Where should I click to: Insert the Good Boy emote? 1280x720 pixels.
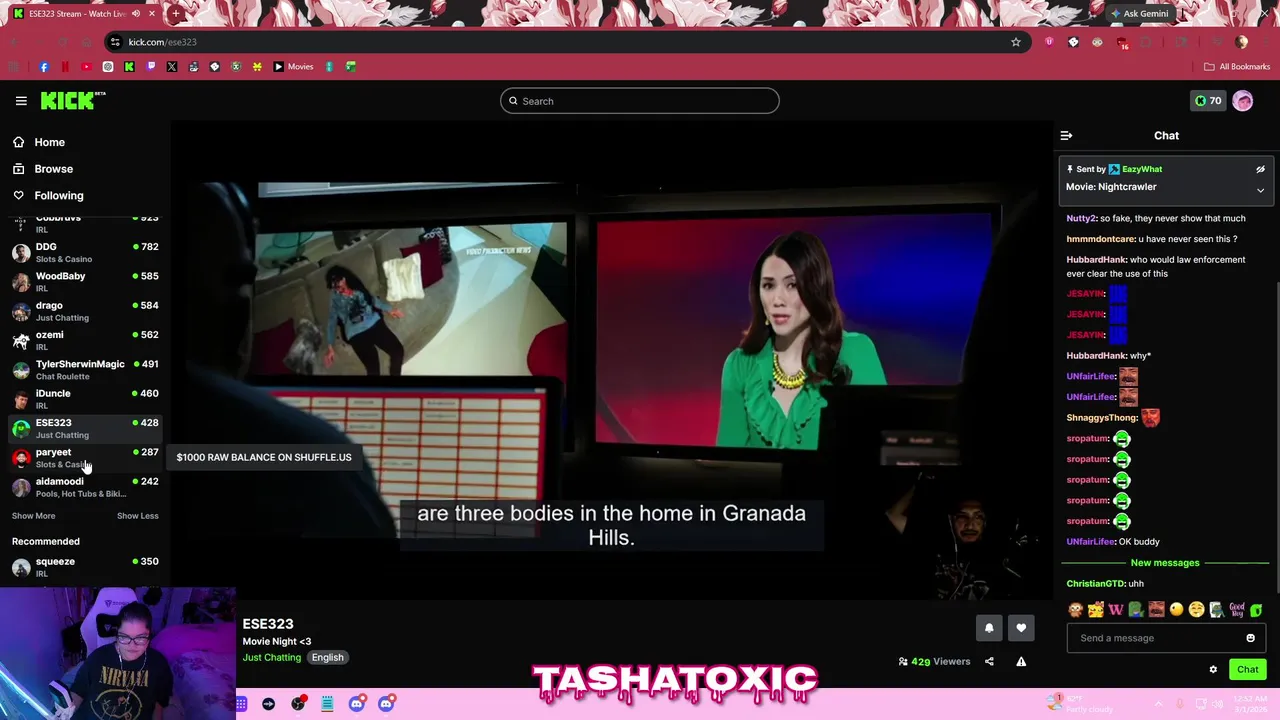click(1237, 610)
